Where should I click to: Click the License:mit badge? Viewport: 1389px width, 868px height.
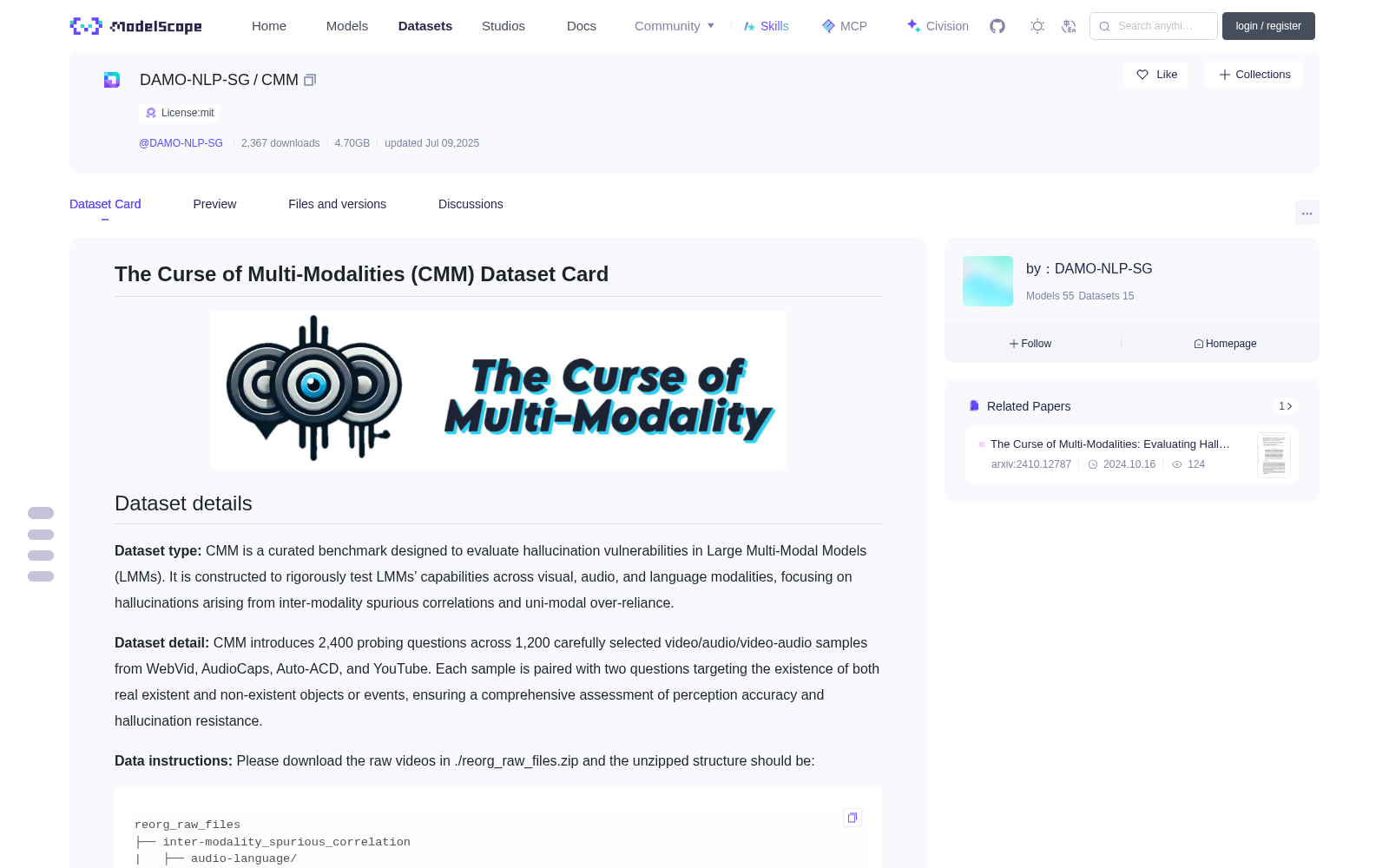[x=180, y=113]
